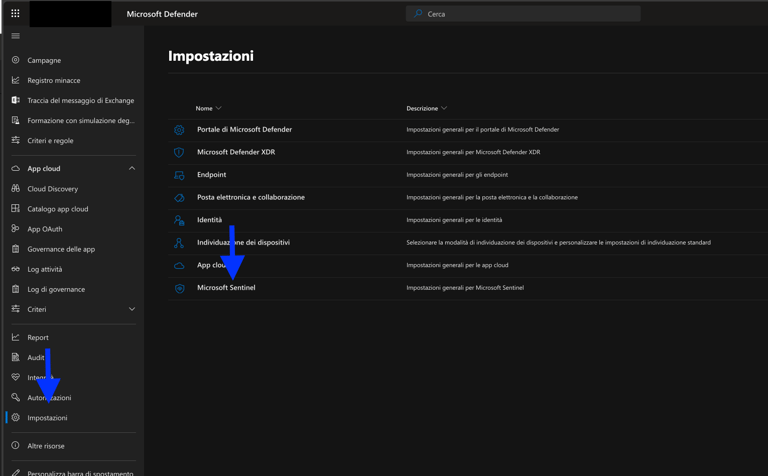Viewport: 768px width, 476px height.
Task: Open App OAuth in the sidebar
Action: (45, 229)
